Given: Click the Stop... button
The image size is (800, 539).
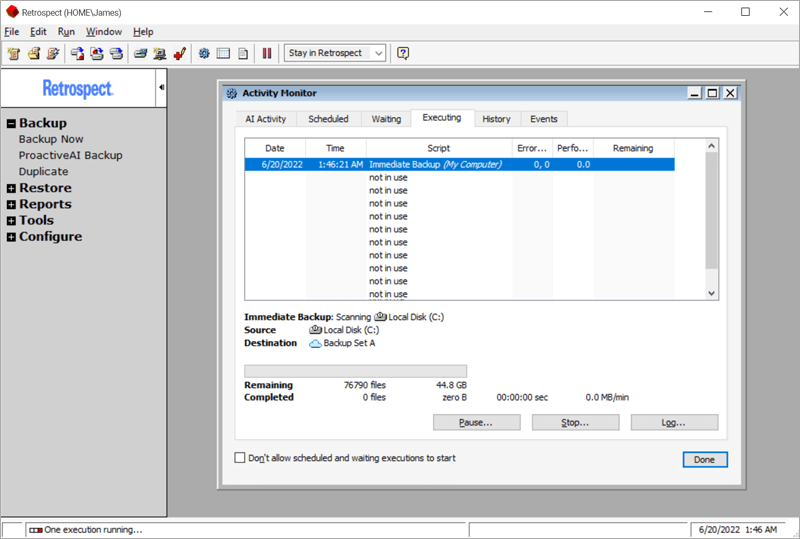Looking at the screenshot, I should 576,423.
